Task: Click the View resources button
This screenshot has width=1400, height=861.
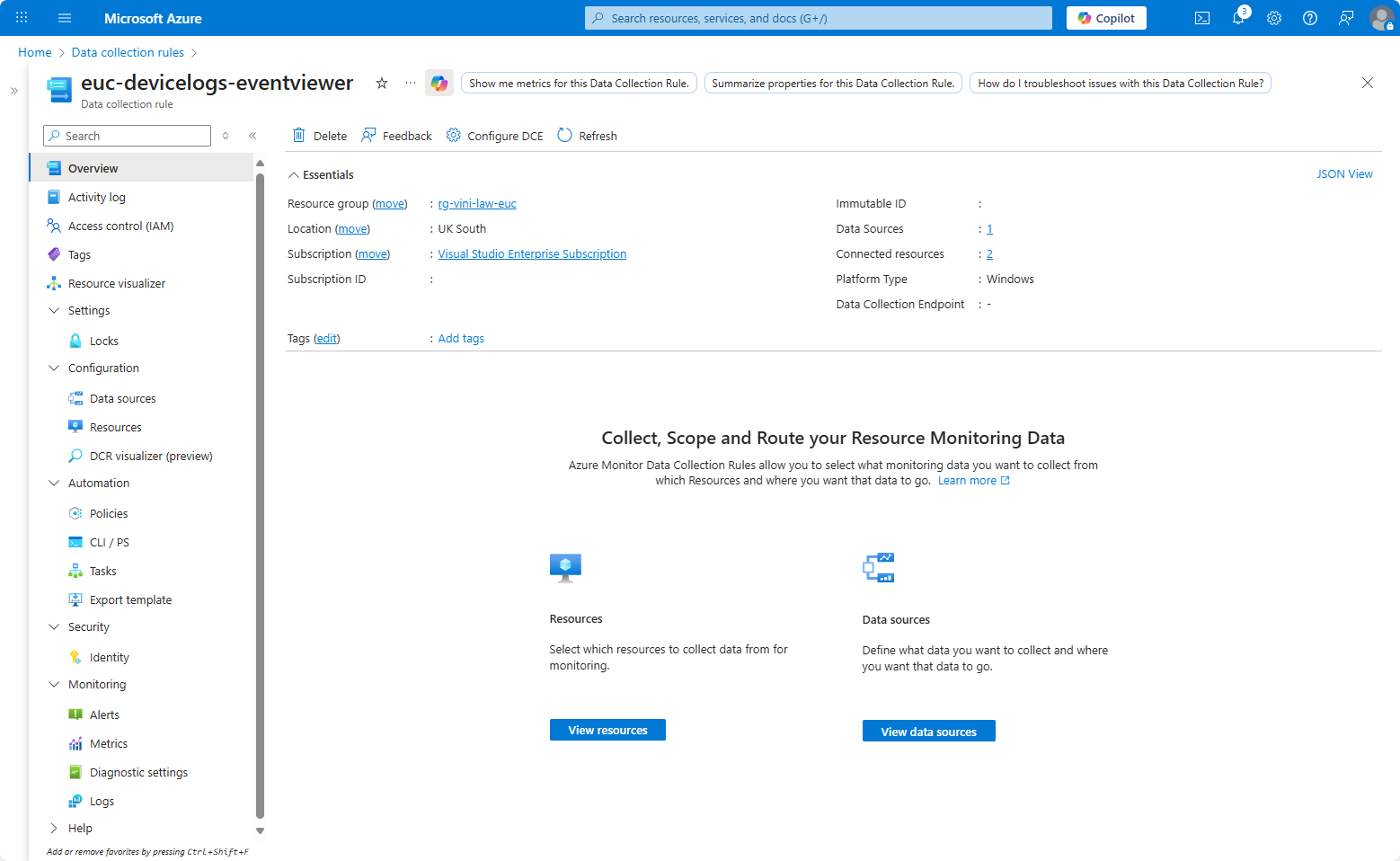Action: pyautogui.click(x=607, y=731)
